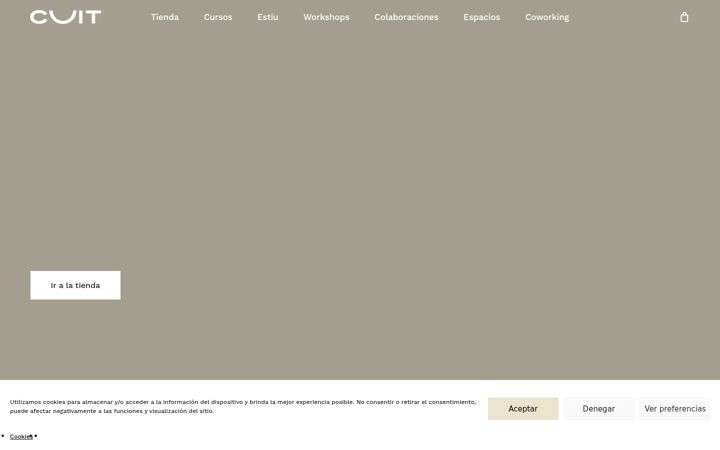This screenshot has width=720, height=450.
Task: Open the Espacios menu link
Action: (482, 17)
